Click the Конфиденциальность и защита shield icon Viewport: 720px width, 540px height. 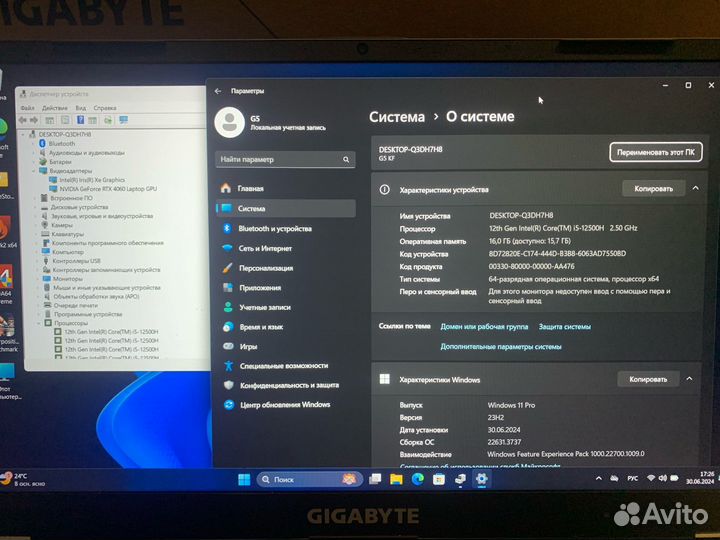click(x=229, y=385)
